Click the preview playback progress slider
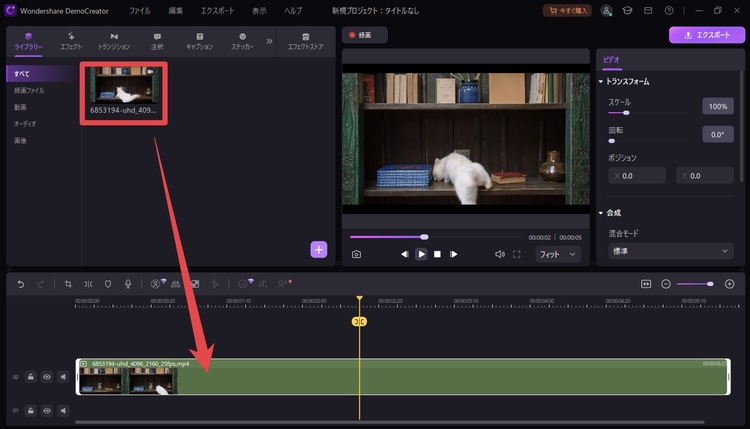The height and width of the screenshot is (429, 750). tap(435, 237)
